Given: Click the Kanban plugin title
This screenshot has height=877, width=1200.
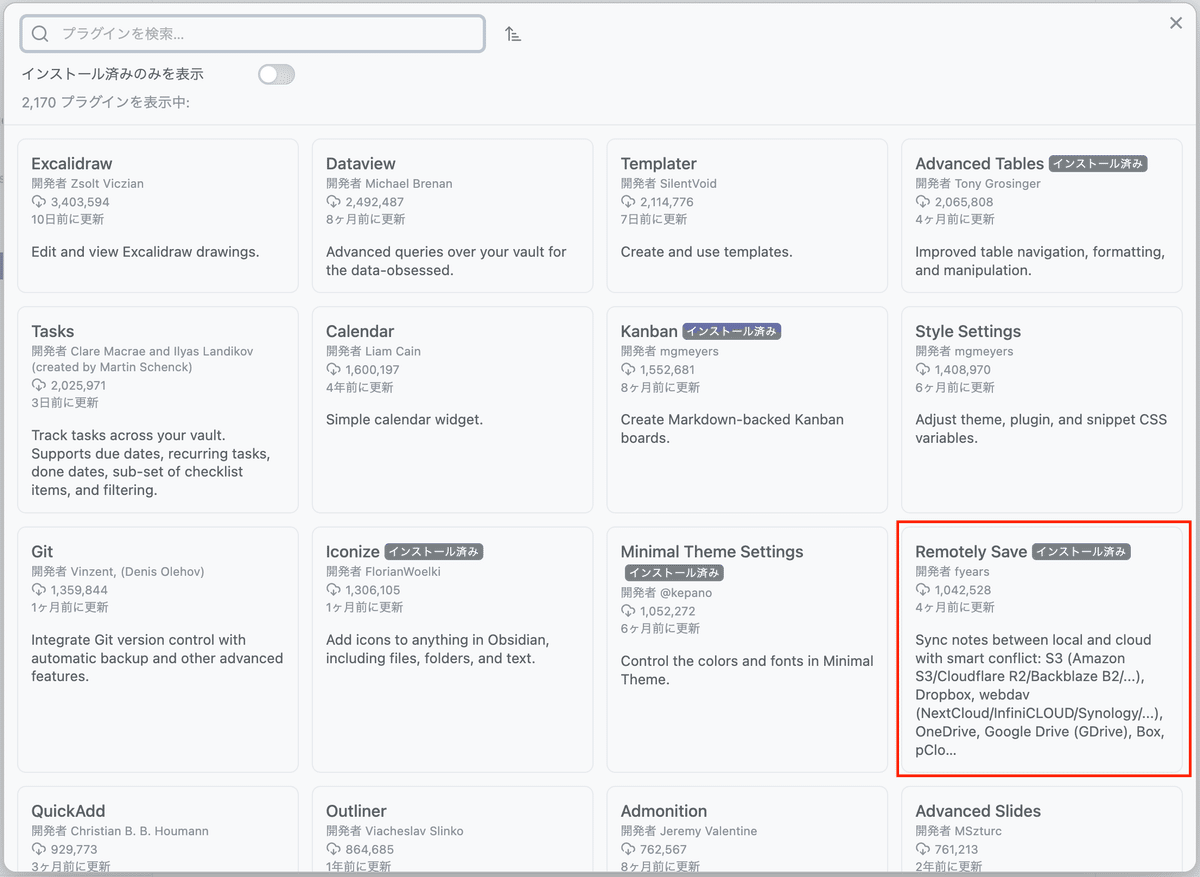Looking at the screenshot, I should pyautogui.click(x=649, y=332).
